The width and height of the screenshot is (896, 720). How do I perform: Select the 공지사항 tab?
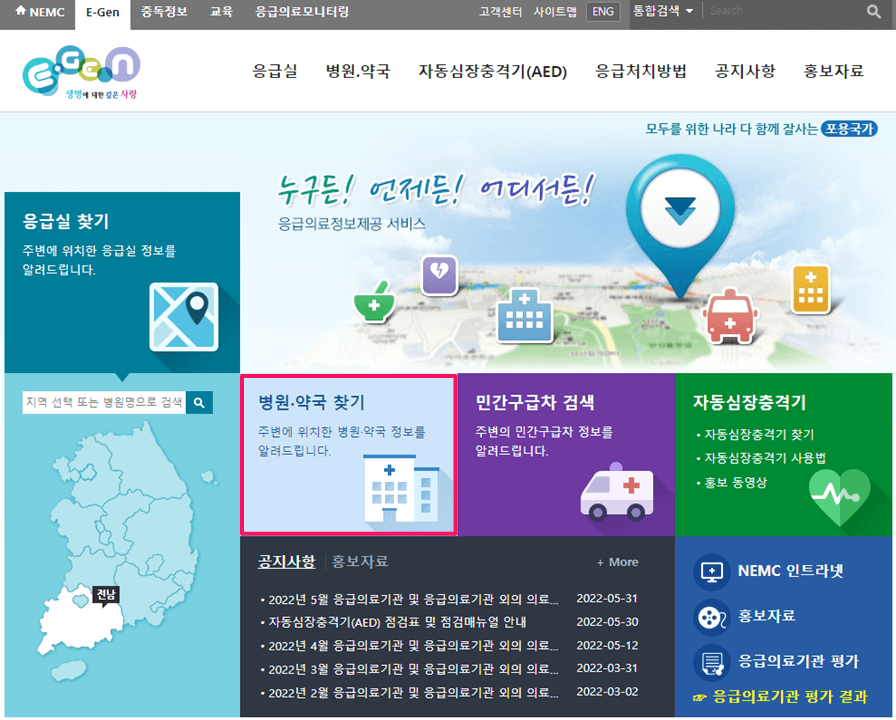point(286,562)
